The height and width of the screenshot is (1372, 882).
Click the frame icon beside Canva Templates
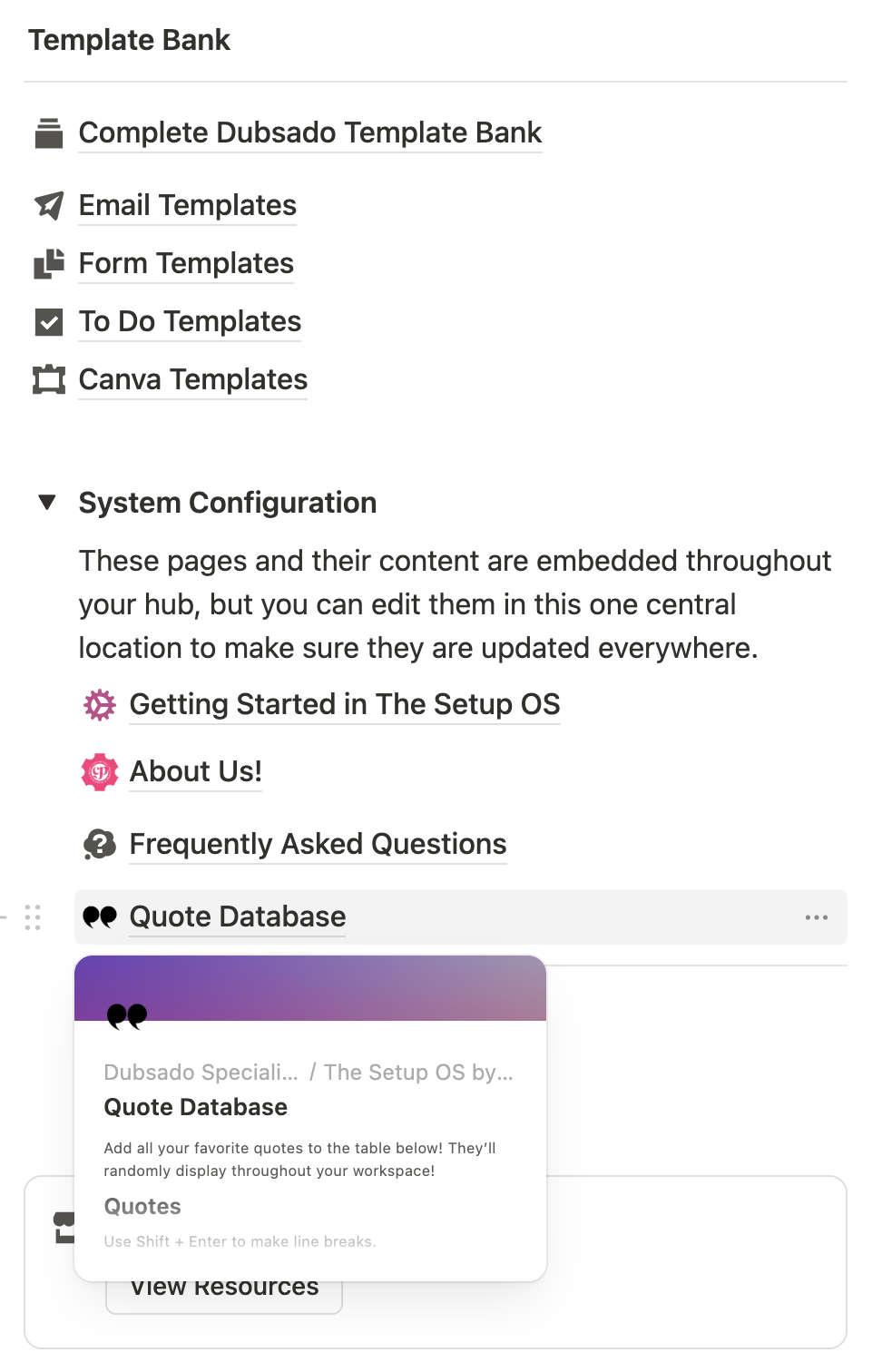tap(49, 380)
